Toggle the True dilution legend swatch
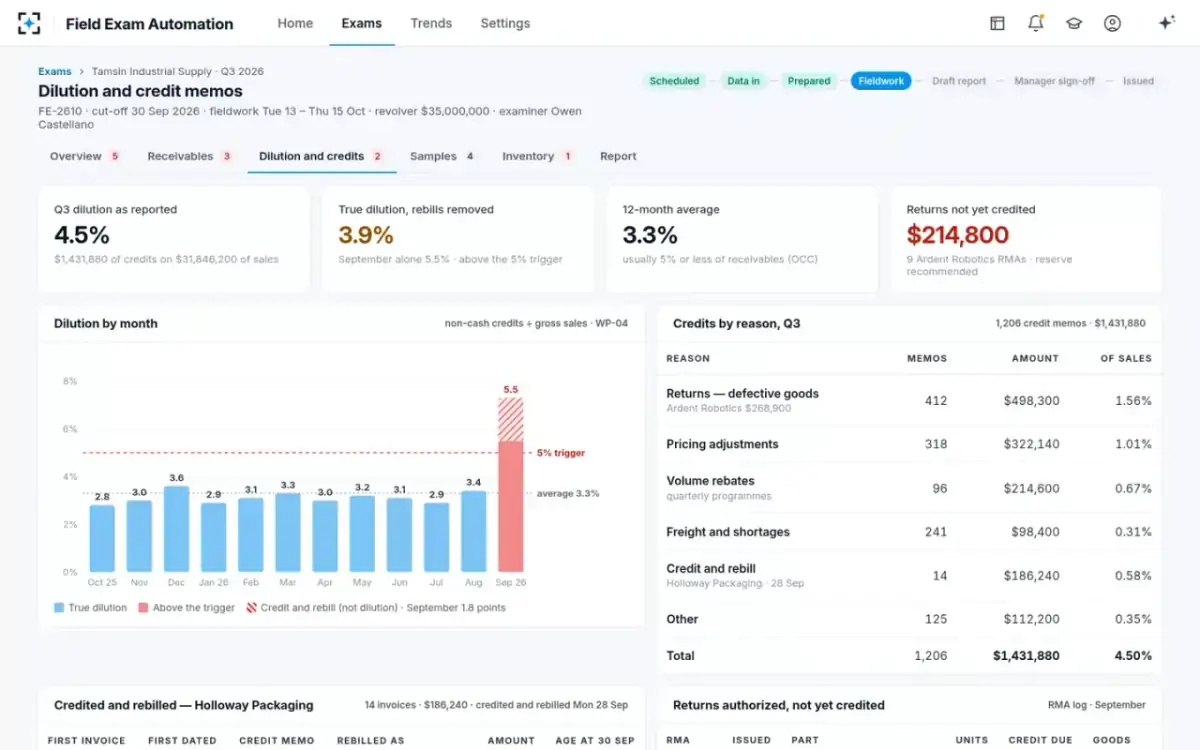This screenshot has width=1200, height=750. tap(59, 607)
